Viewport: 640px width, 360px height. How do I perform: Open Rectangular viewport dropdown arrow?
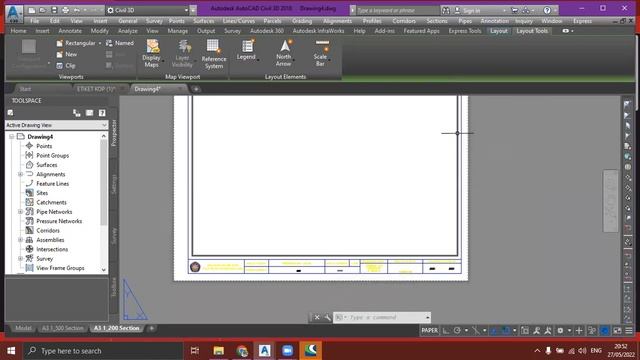pyautogui.click(x=100, y=43)
